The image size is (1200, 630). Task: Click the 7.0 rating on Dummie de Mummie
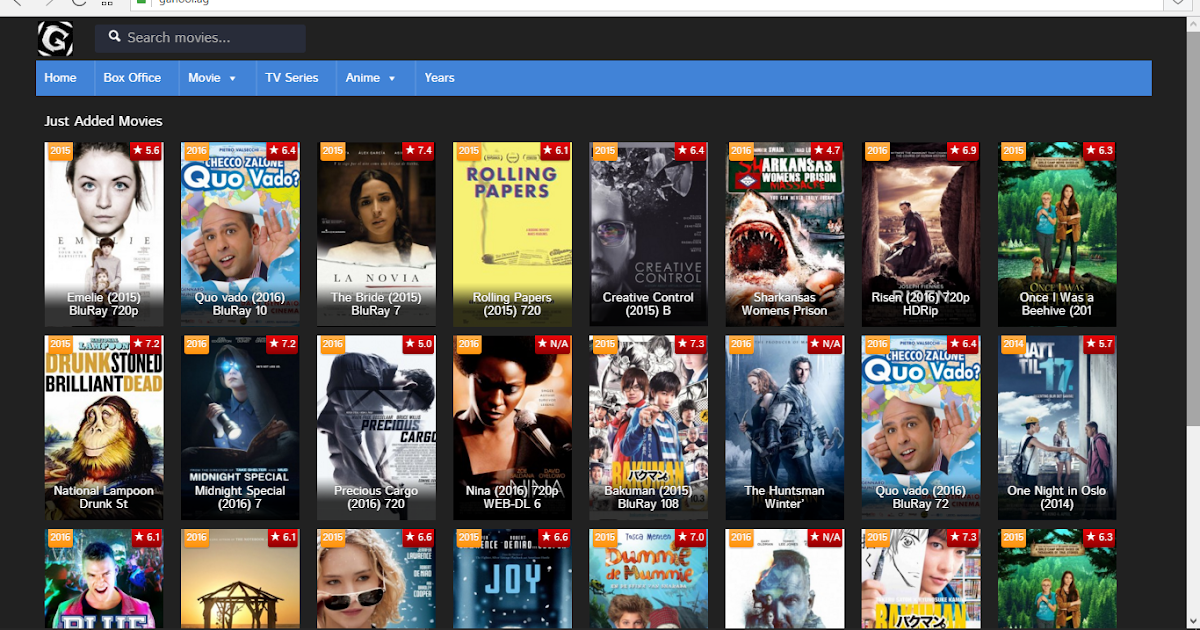click(x=690, y=538)
